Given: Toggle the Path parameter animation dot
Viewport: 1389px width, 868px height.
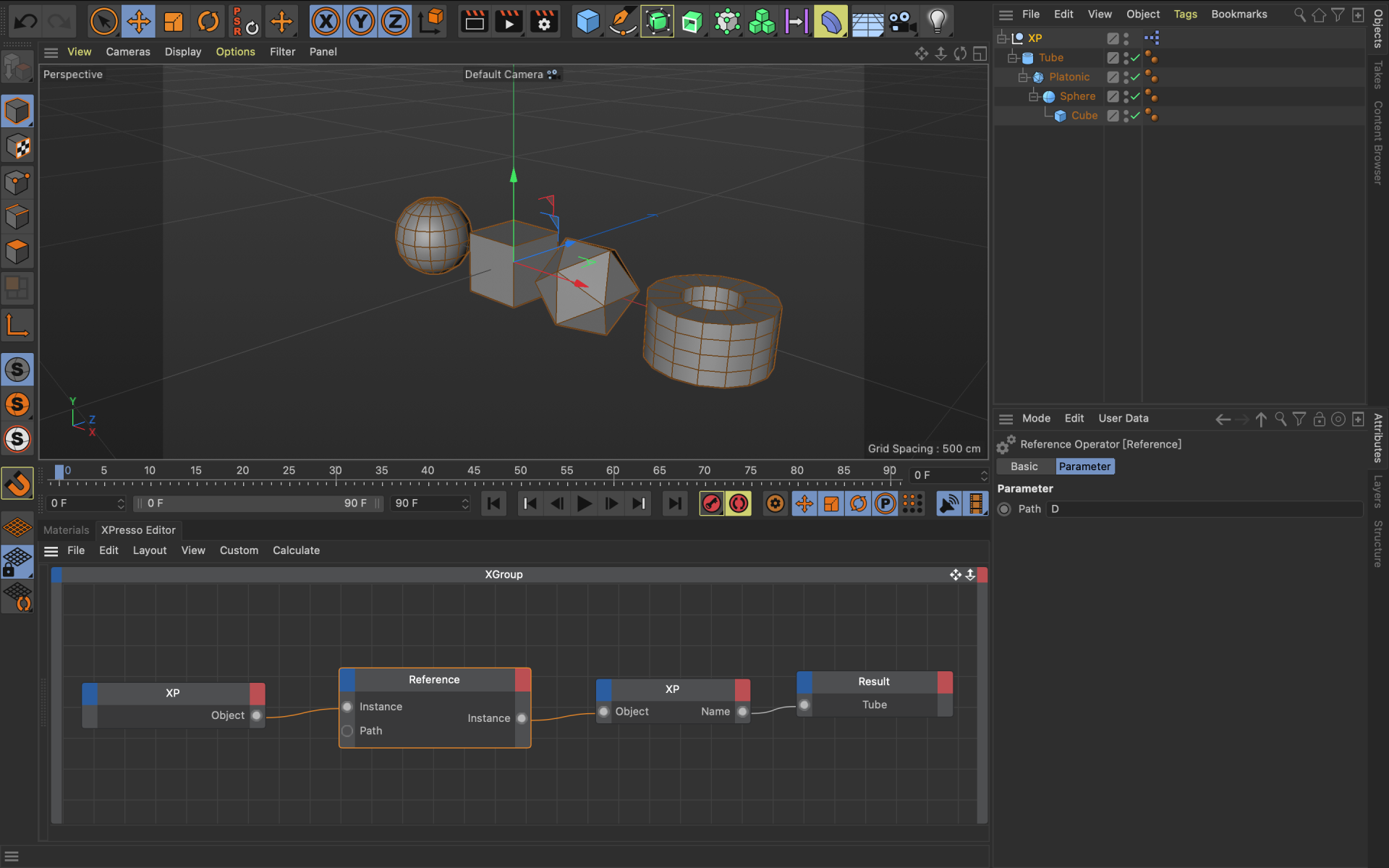Looking at the screenshot, I should [x=1004, y=509].
